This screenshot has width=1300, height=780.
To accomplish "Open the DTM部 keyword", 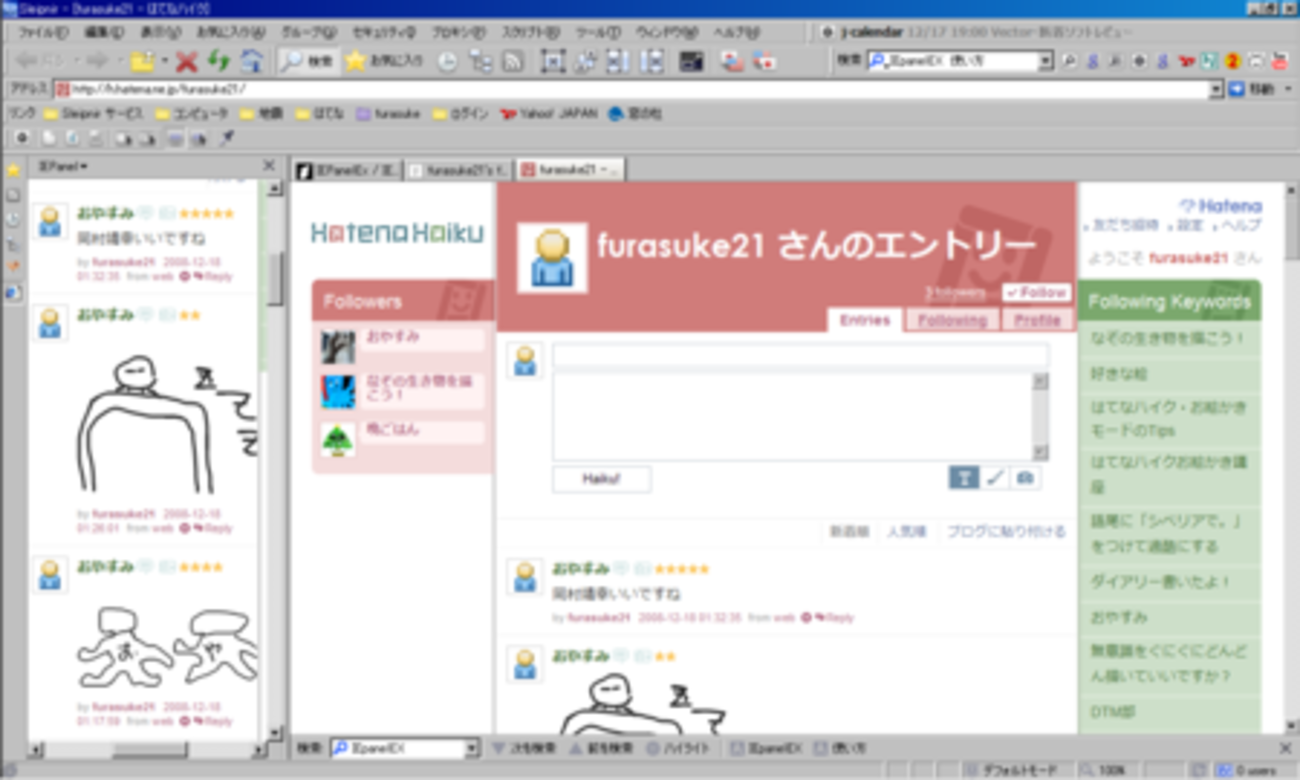I will tap(1113, 713).
